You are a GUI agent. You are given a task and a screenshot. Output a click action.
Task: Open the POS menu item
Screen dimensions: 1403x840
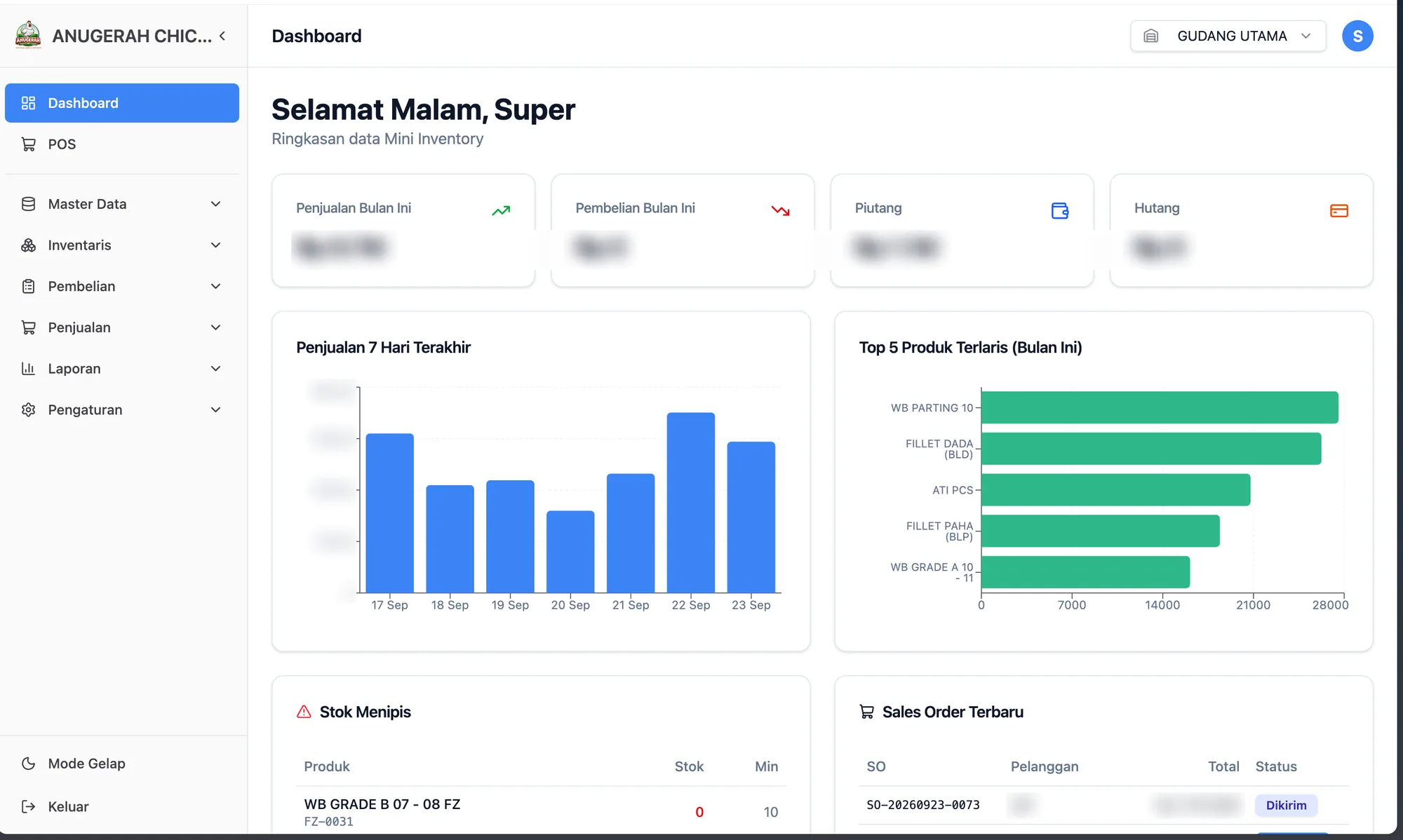click(x=122, y=144)
